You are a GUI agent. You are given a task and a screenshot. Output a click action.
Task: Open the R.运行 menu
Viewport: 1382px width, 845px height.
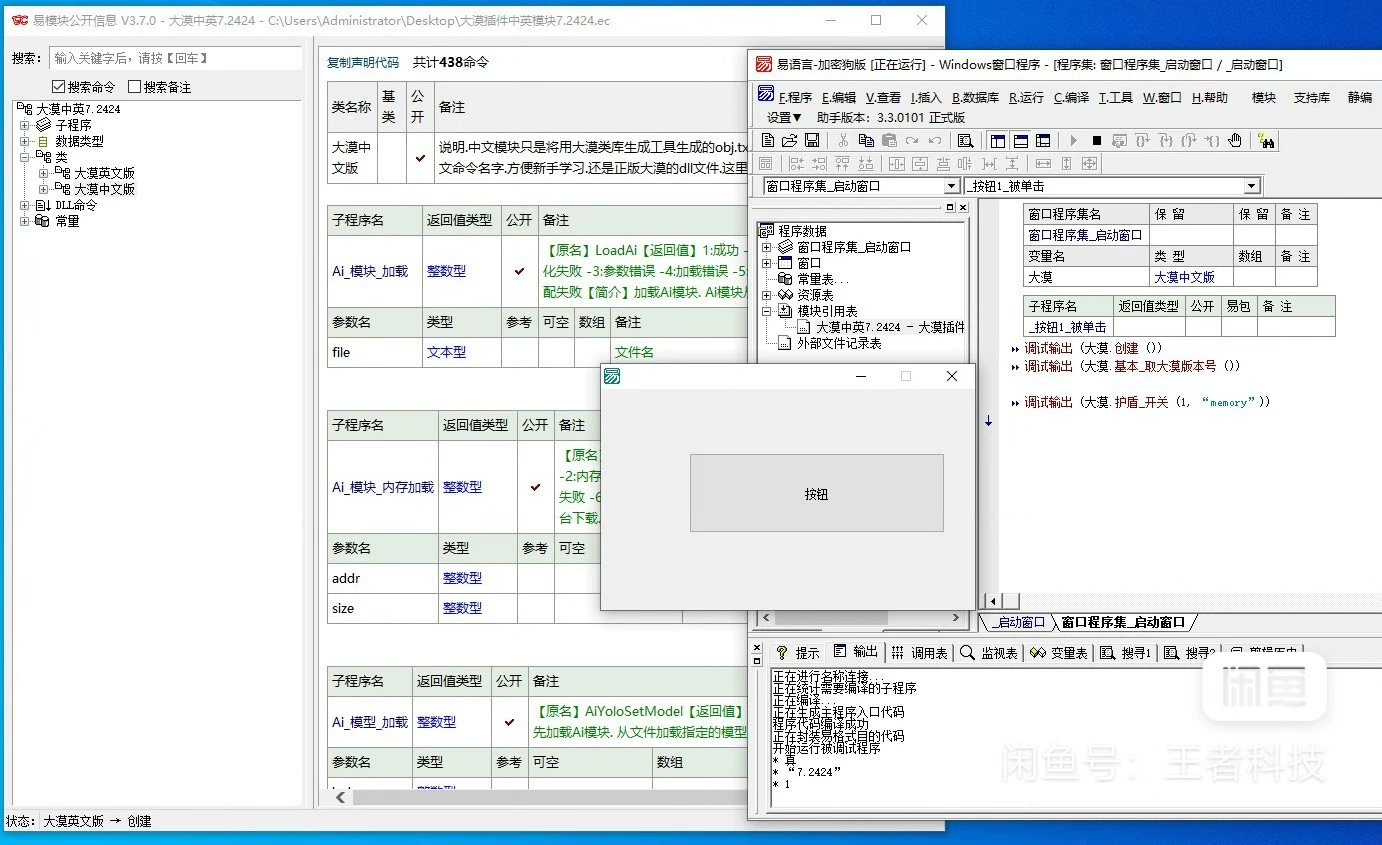click(1026, 97)
